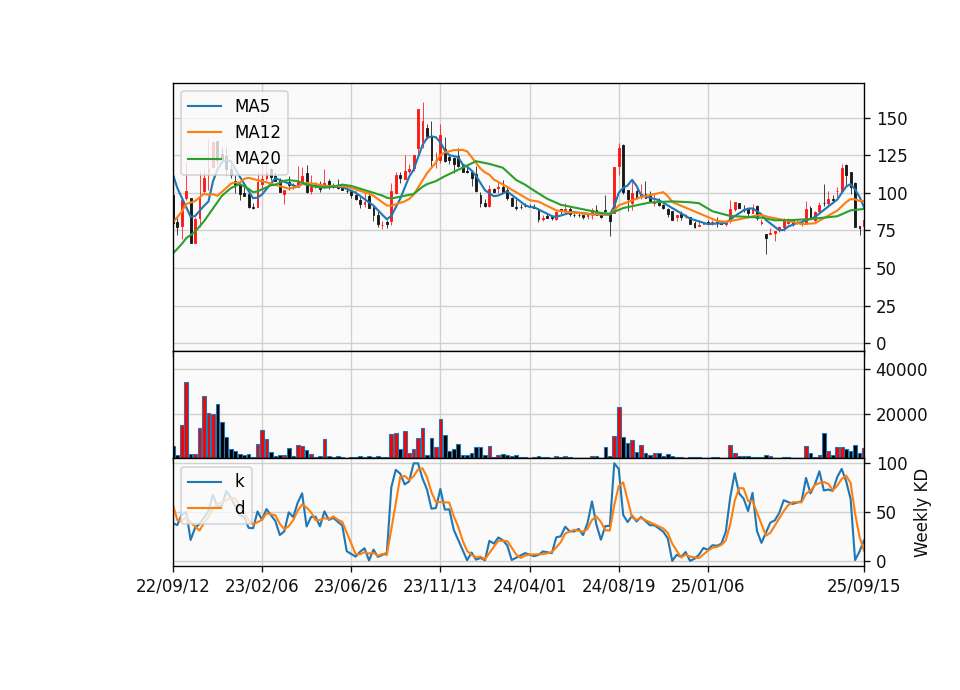Click the 40000 volume axis tick
The height and width of the screenshot is (690, 960).
point(902,370)
